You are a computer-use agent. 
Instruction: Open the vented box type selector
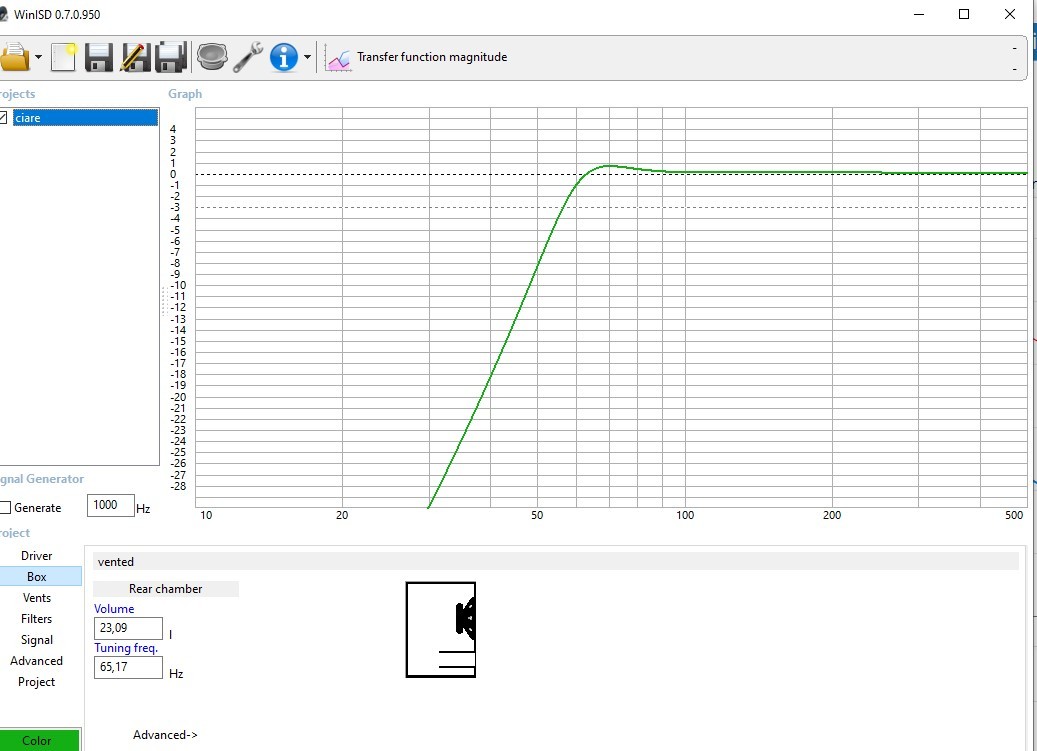(556, 561)
